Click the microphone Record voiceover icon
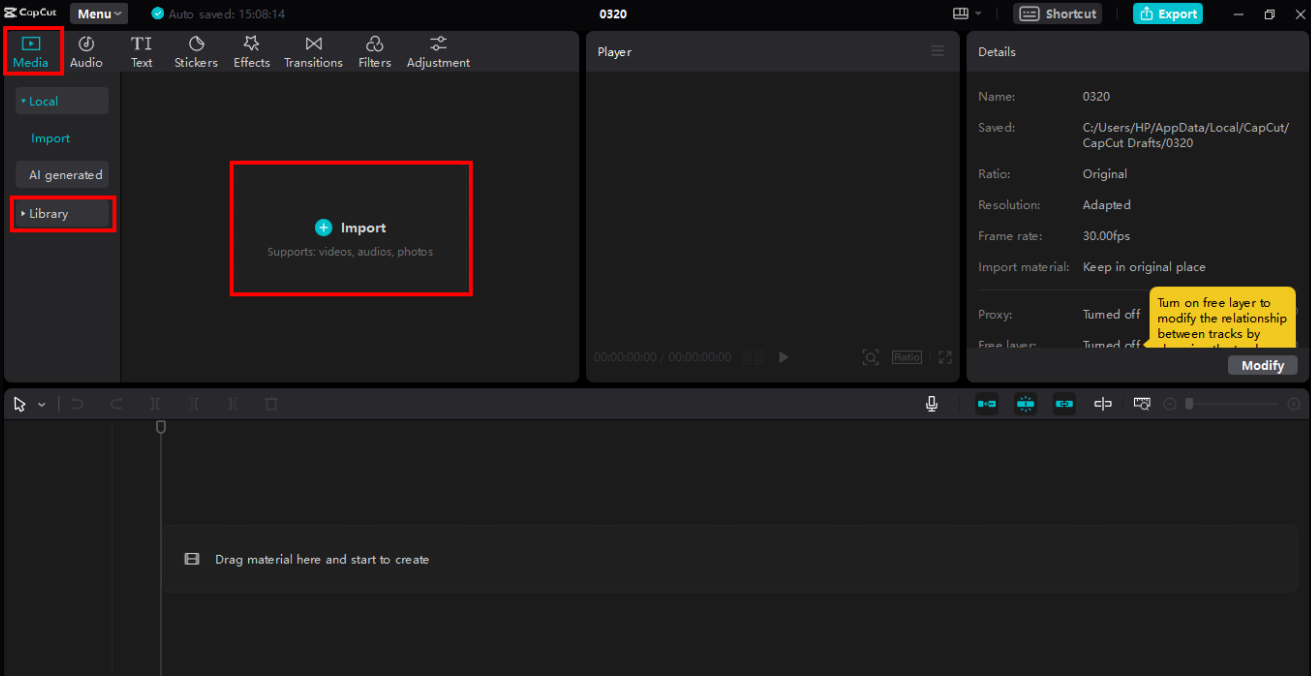The height and width of the screenshot is (676, 1311). point(932,404)
